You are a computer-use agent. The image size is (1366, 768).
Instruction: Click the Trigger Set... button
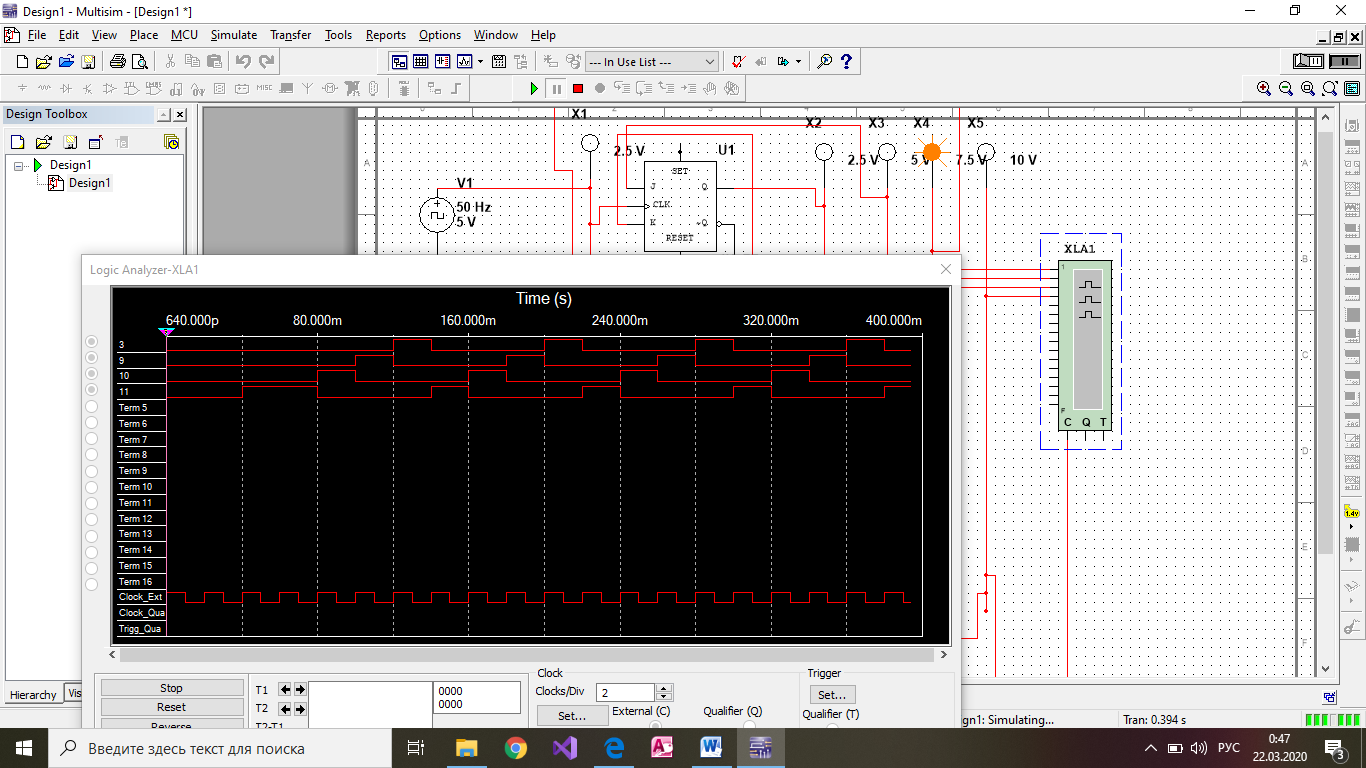(x=832, y=695)
